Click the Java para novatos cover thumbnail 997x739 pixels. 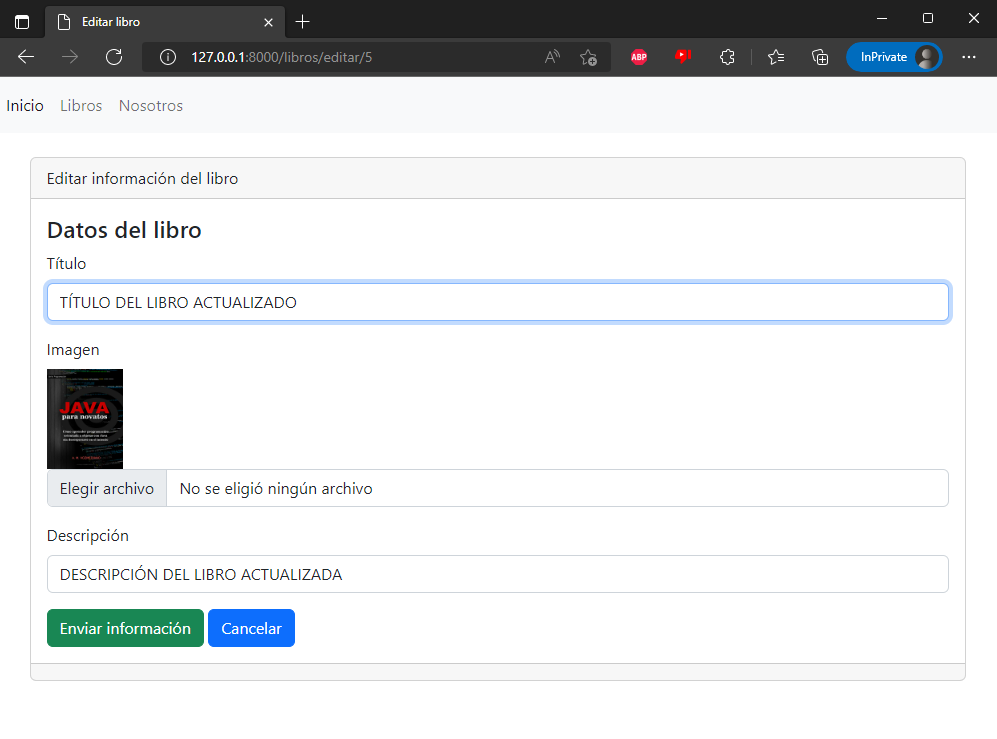coord(85,418)
